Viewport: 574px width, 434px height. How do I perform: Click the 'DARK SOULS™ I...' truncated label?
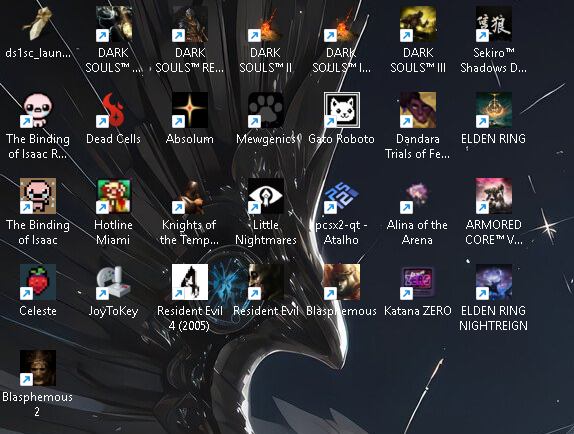[341, 60]
